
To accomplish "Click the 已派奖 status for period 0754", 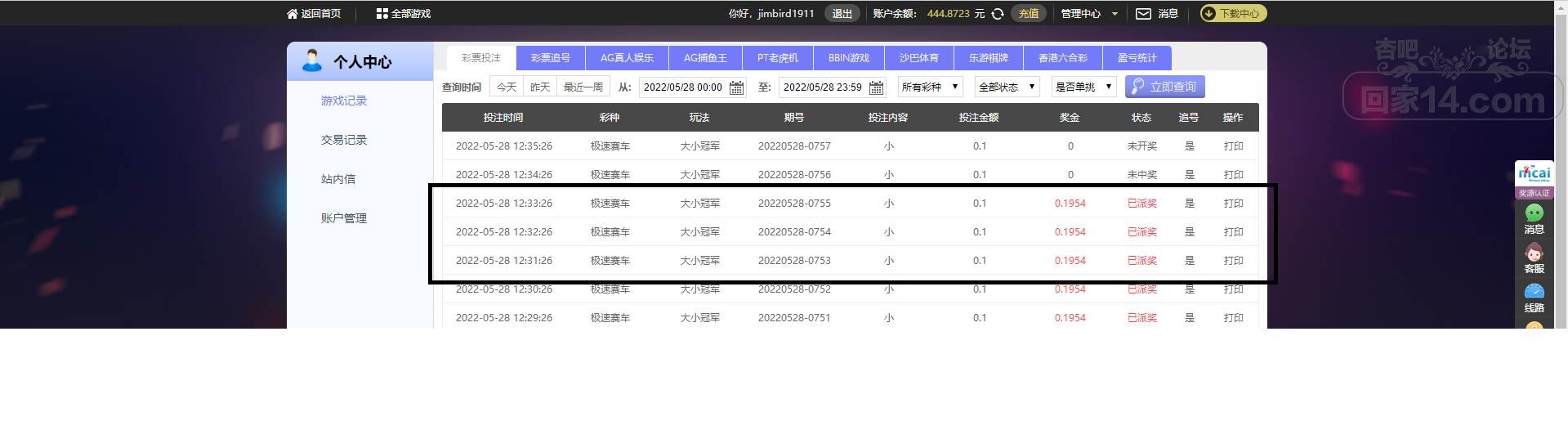I will [1142, 232].
